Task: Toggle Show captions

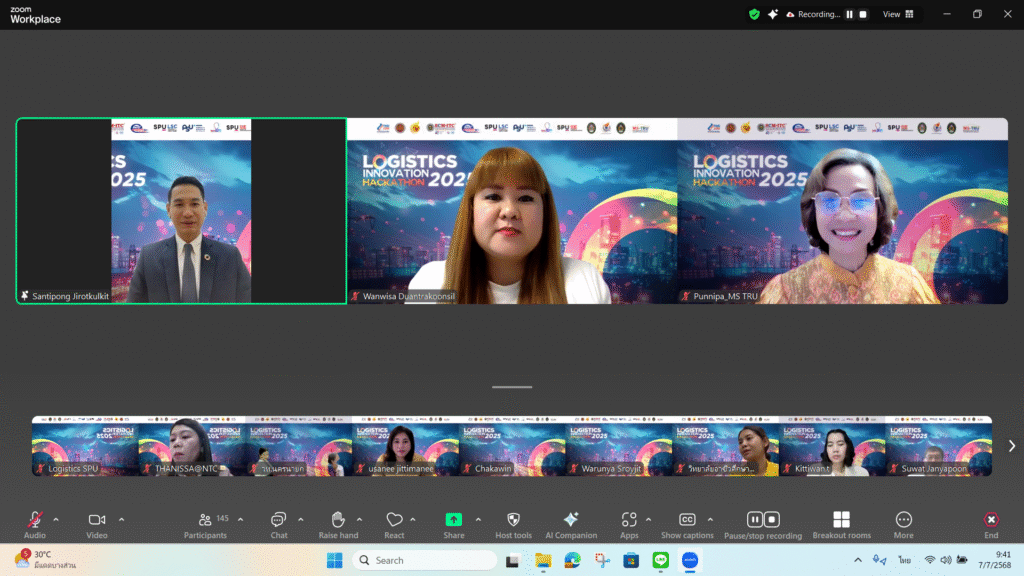Action: pos(687,524)
